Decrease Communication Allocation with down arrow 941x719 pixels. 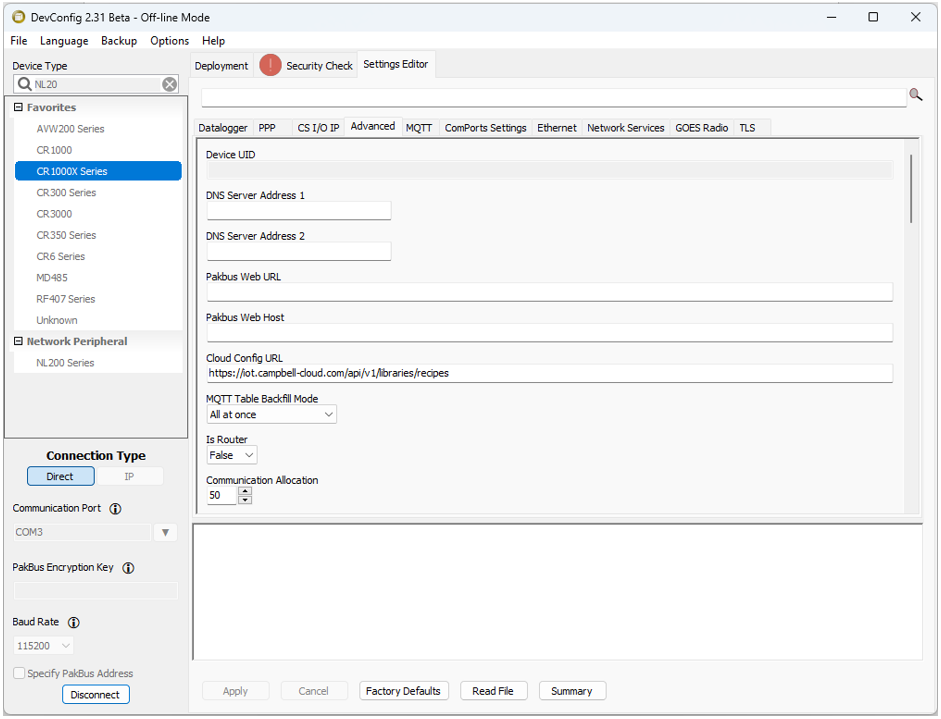[x=245, y=500]
